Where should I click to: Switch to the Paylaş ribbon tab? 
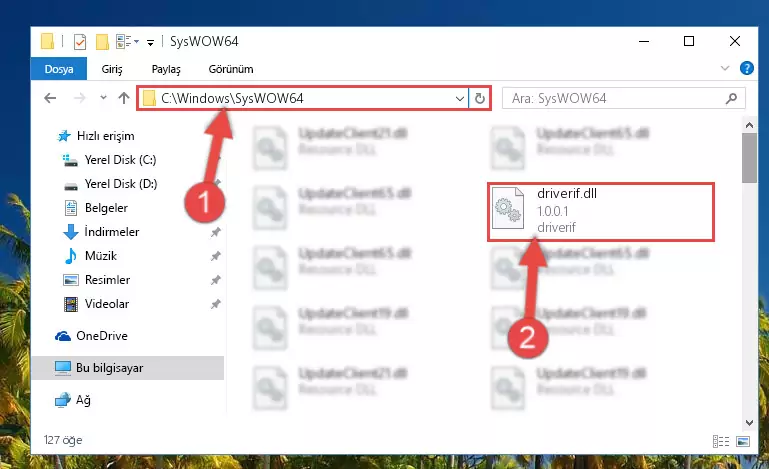(x=166, y=69)
